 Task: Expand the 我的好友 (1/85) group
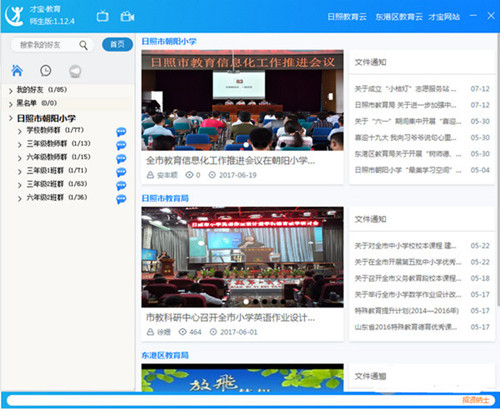click(x=11, y=91)
